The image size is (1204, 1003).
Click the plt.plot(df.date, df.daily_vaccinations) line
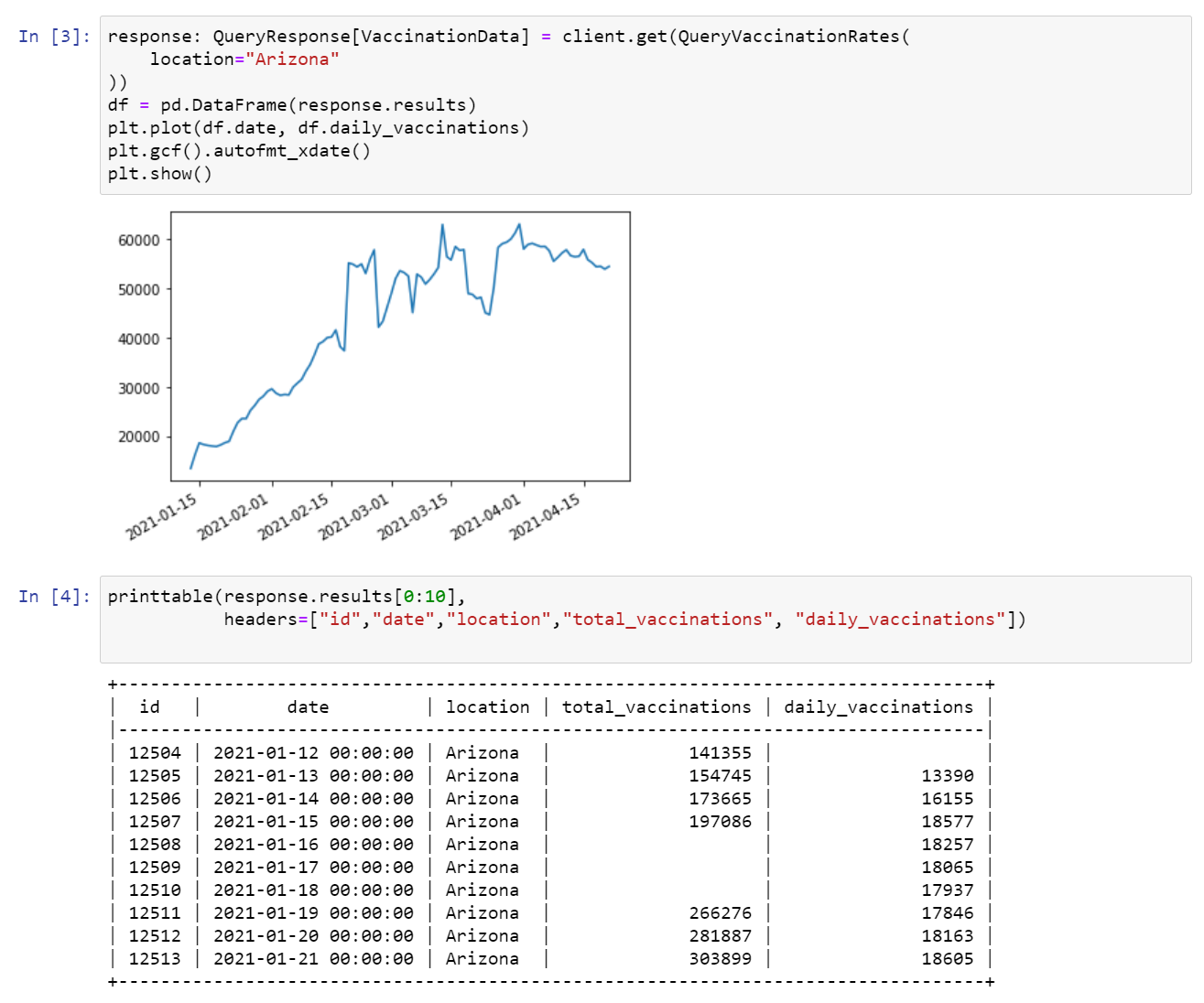319,128
